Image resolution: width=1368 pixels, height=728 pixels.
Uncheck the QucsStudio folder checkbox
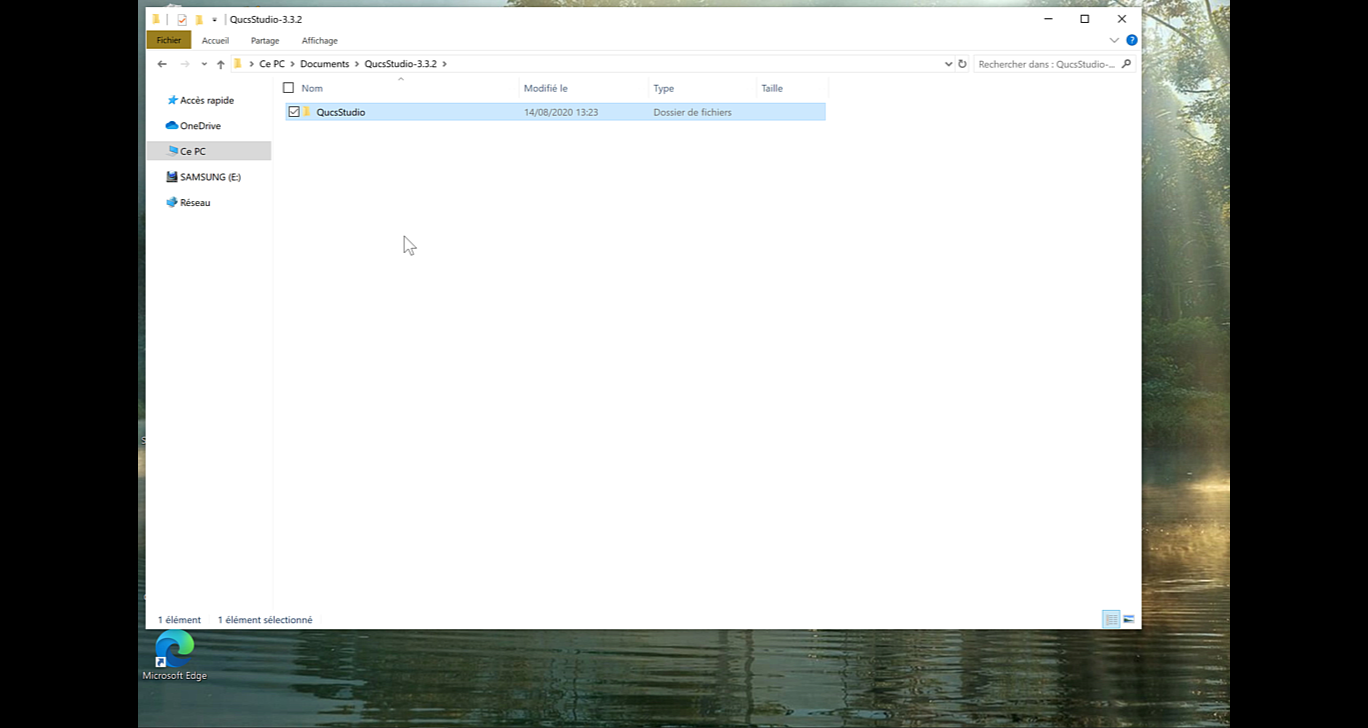294,112
